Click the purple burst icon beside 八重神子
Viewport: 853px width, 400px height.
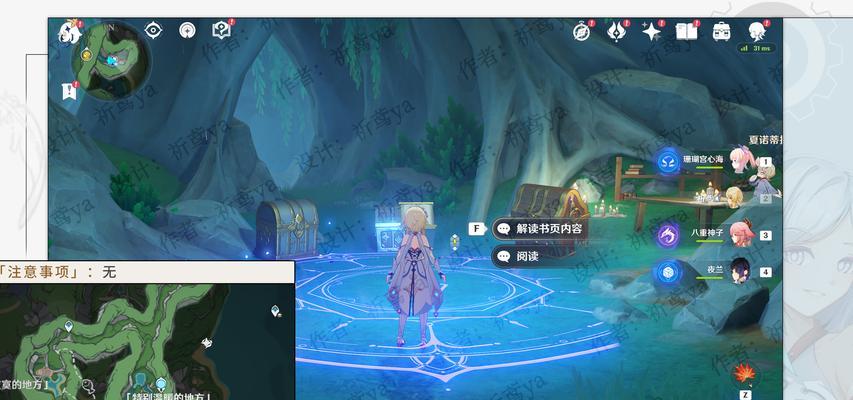point(668,236)
